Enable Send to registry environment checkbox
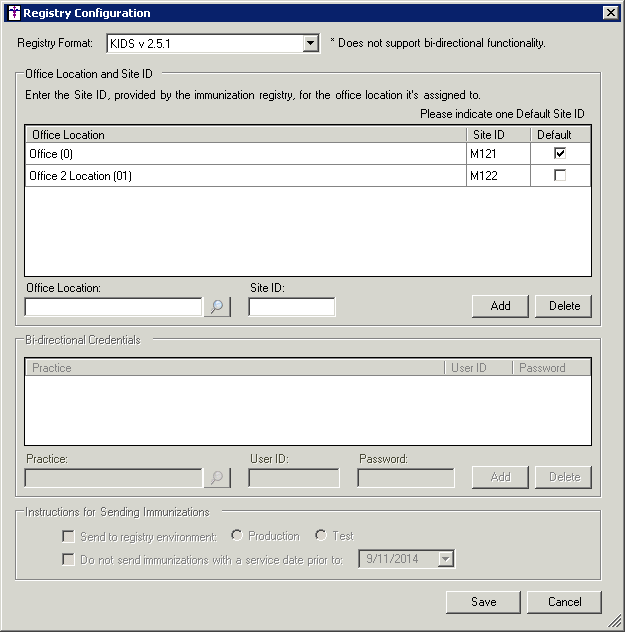The height and width of the screenshot is (632, 625). tap(68, 536)
